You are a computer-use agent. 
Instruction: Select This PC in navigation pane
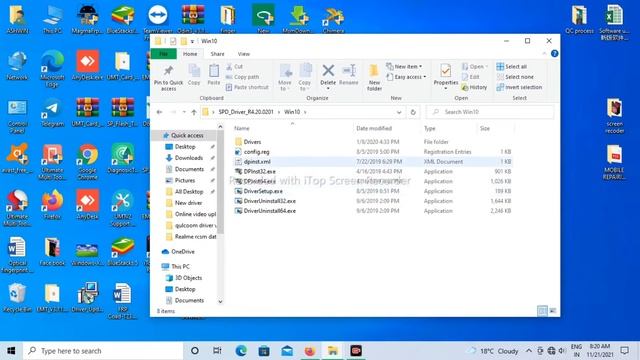coord(180,266)
